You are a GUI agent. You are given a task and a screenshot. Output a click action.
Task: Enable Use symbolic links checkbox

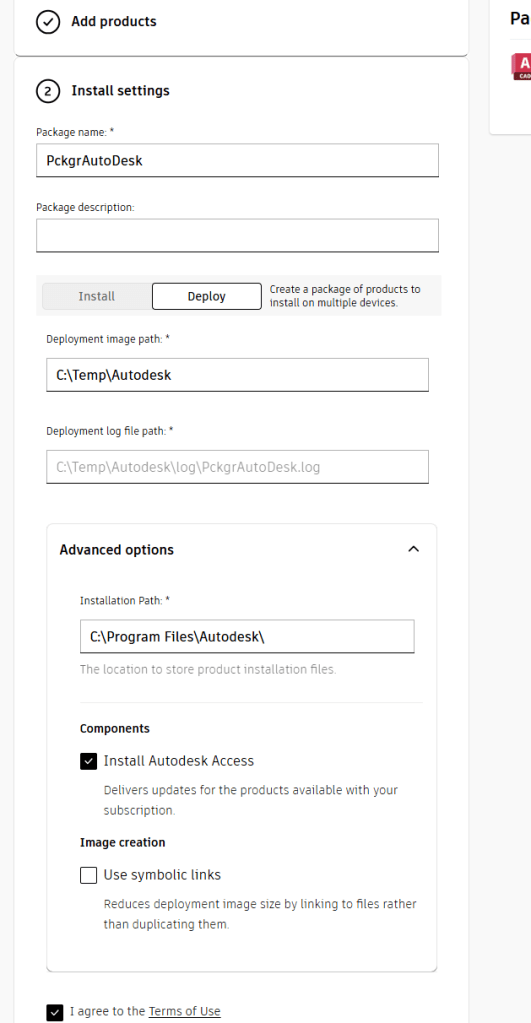(x=89, y=875)
